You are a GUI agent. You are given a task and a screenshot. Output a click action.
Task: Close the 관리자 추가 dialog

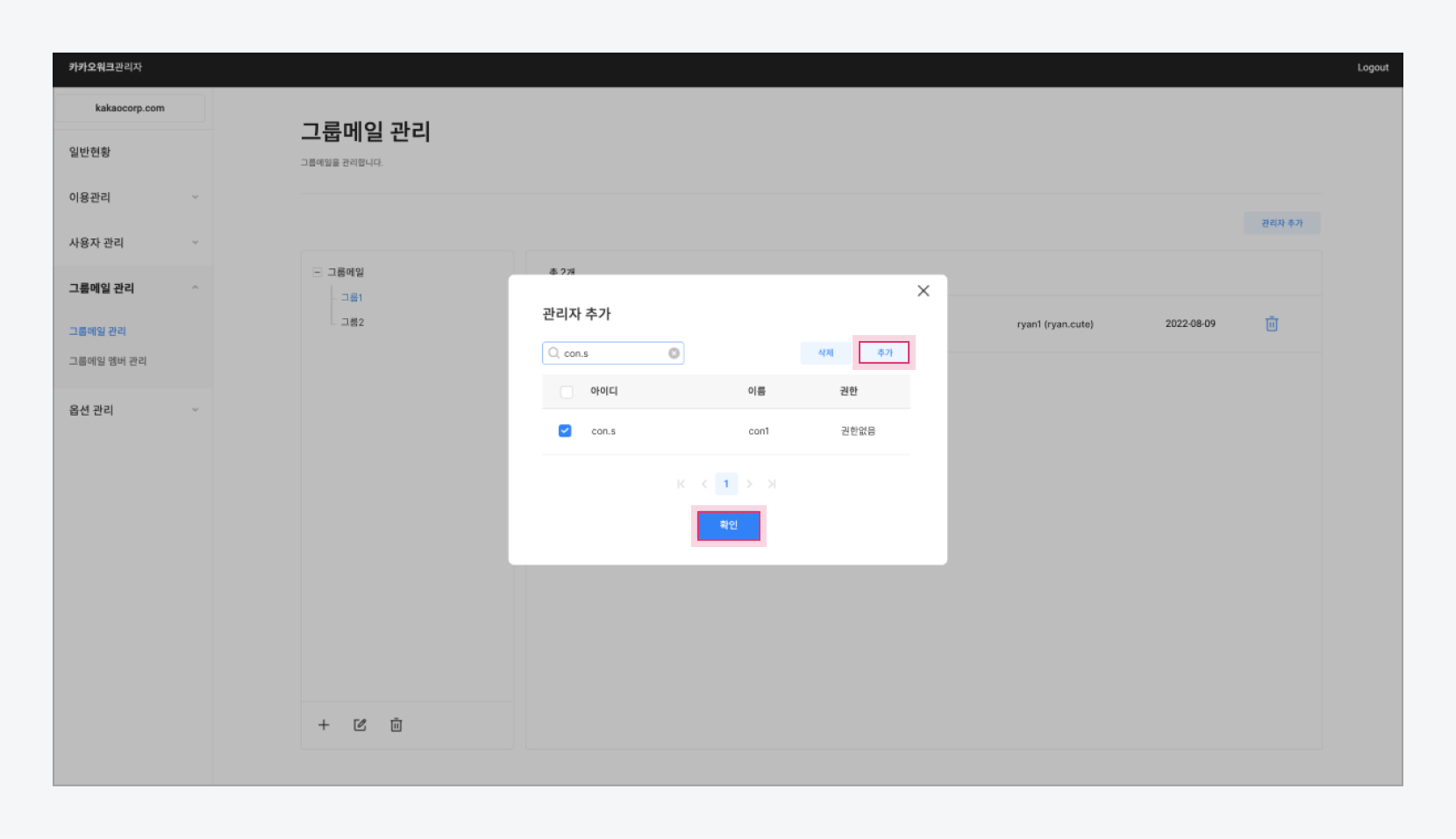(x=923, y=291)
